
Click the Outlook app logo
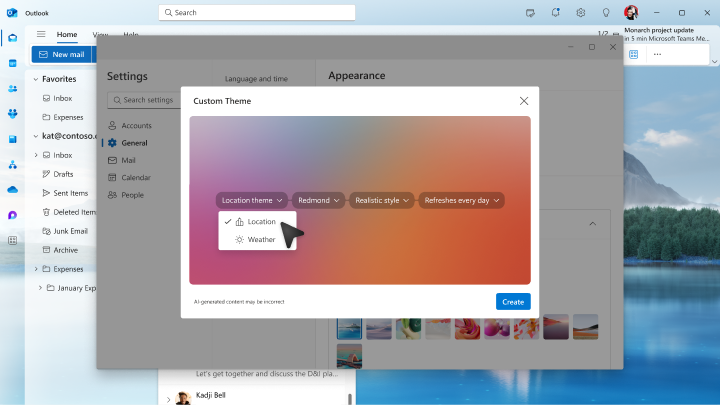(x=12, y=13)
